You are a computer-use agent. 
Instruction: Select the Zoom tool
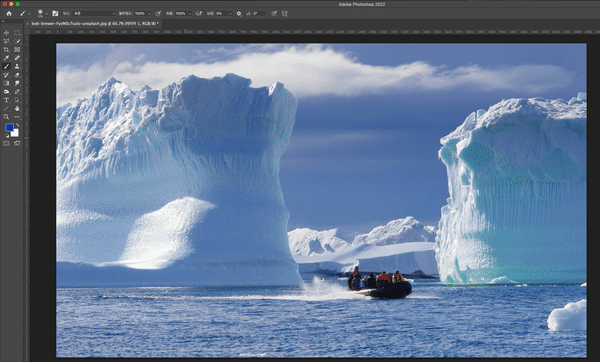click(x=6, y=117)
